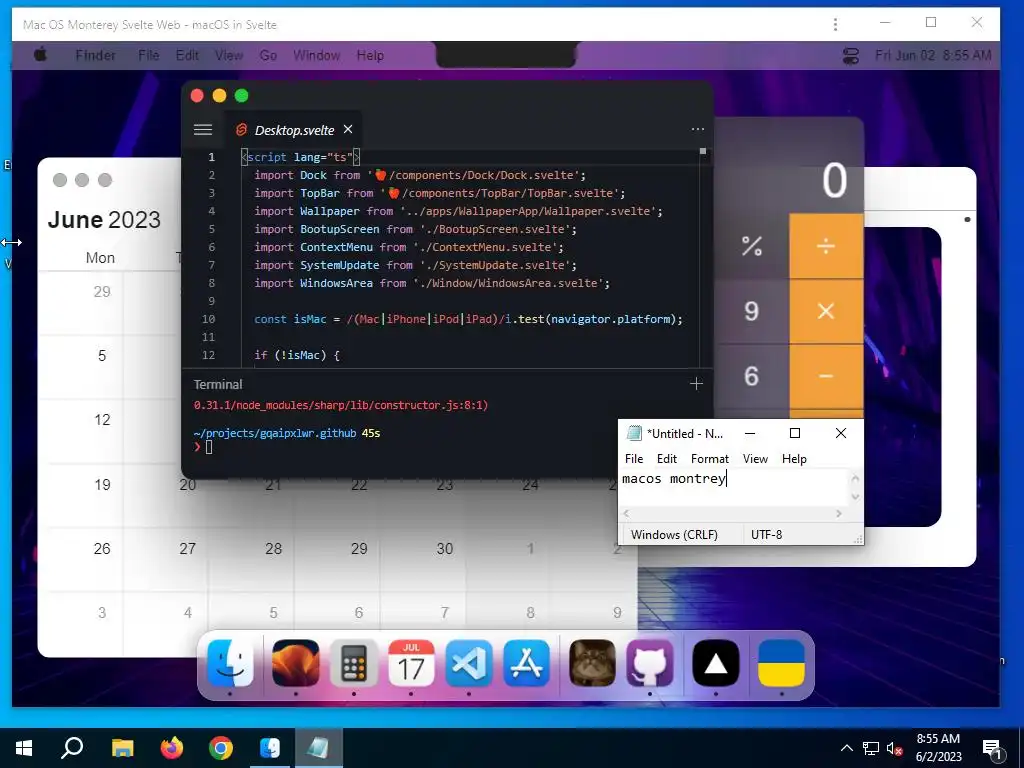The image size is (1024, 768).
Task: Click menu bar date and time
Action: [x=933, y=56]
